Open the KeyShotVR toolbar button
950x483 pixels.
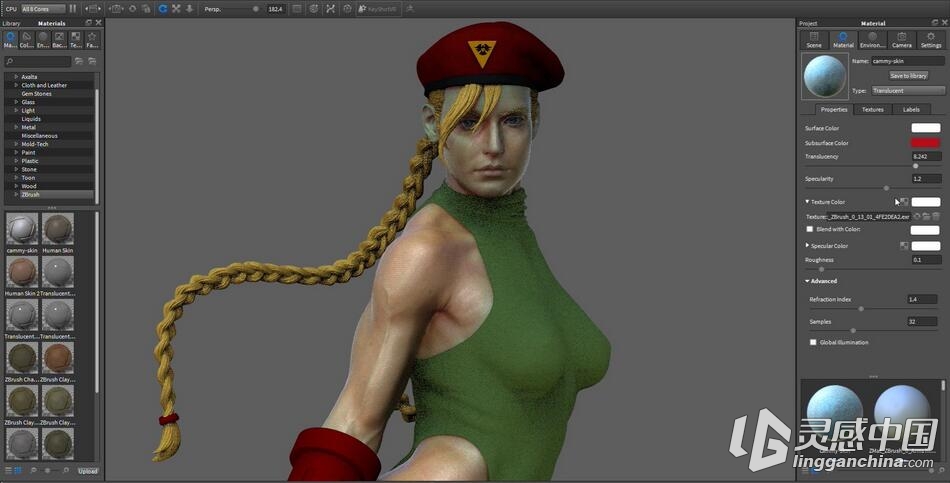click(x=378, y=9)
